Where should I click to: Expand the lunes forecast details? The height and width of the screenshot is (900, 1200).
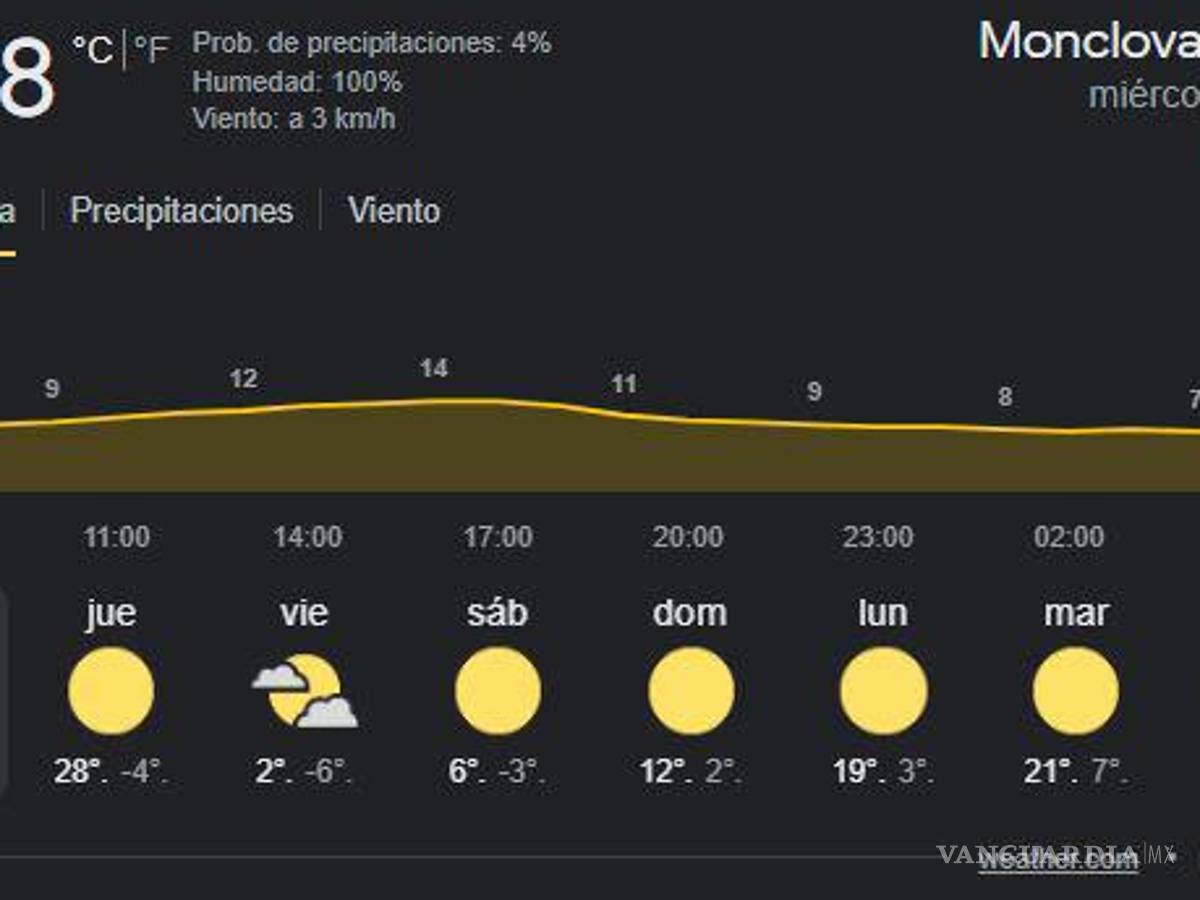click(x=882, y=612)
